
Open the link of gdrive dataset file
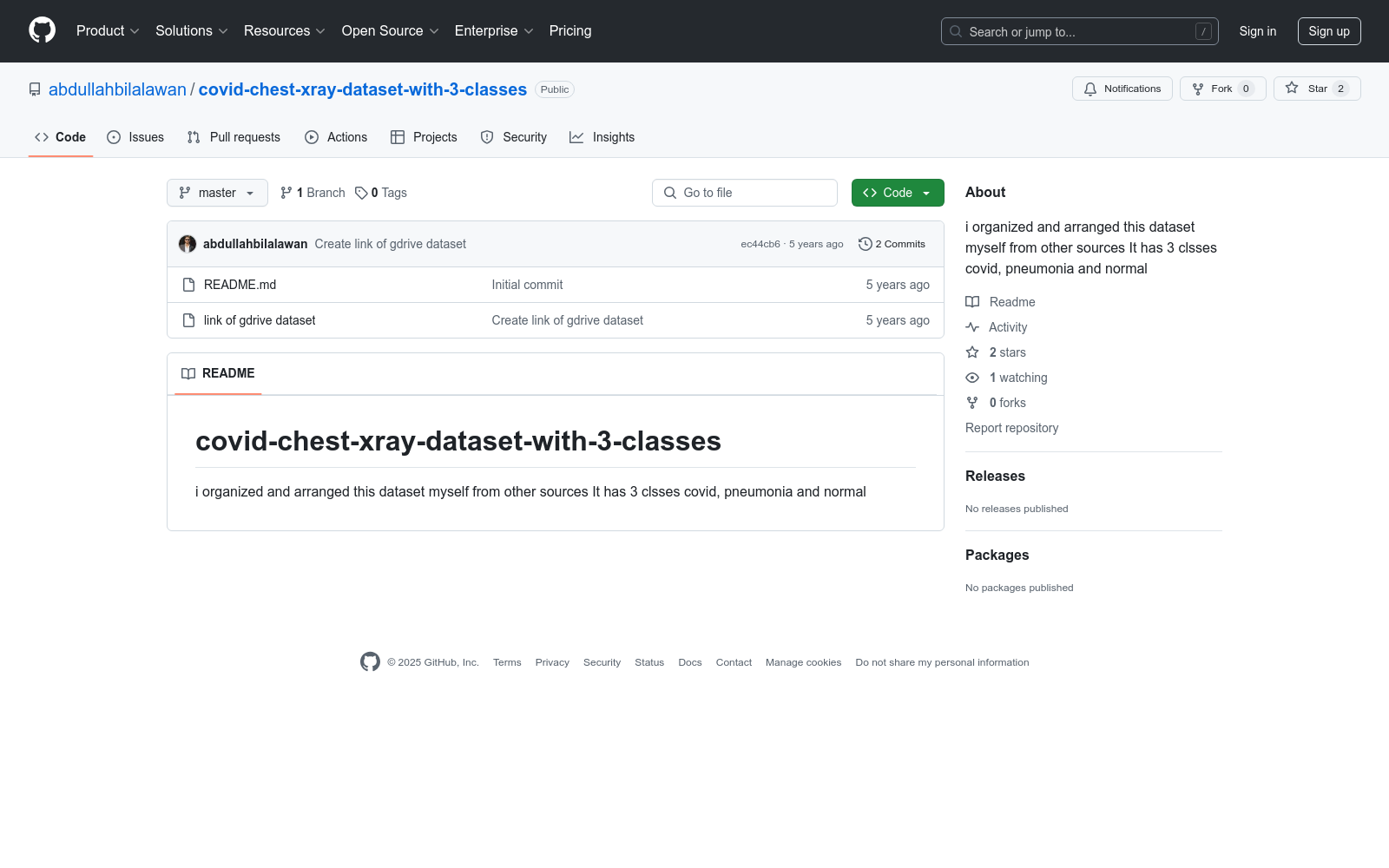[260, 320]
